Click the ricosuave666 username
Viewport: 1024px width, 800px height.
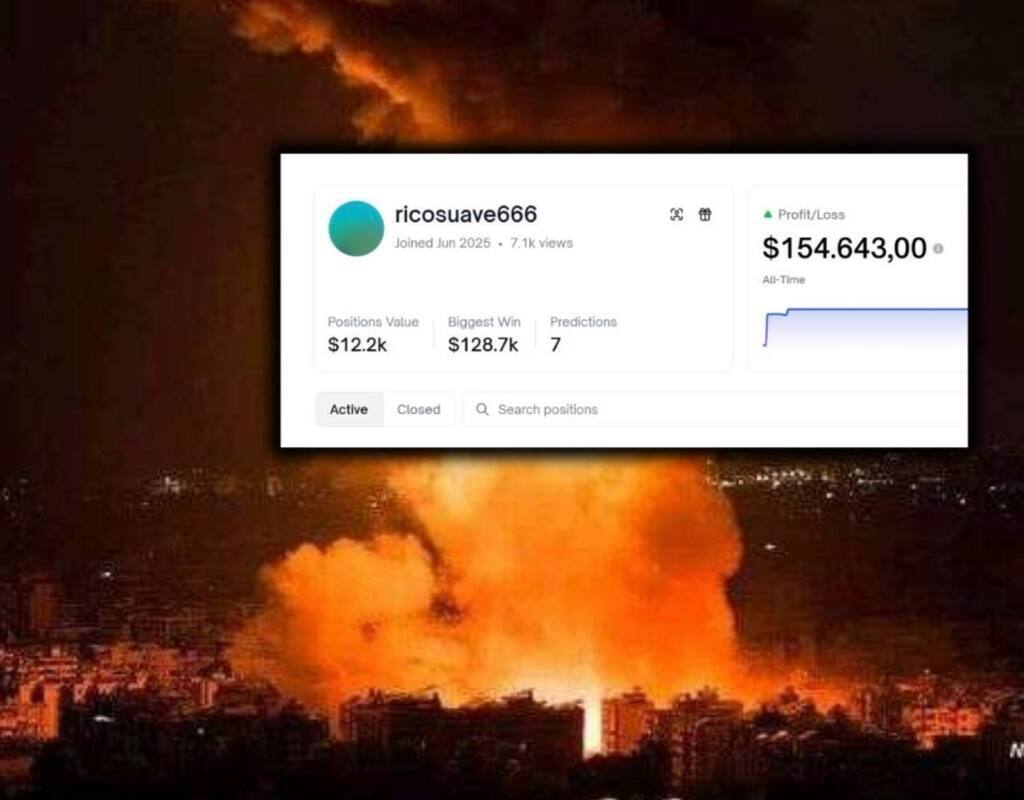click(466, 214)
